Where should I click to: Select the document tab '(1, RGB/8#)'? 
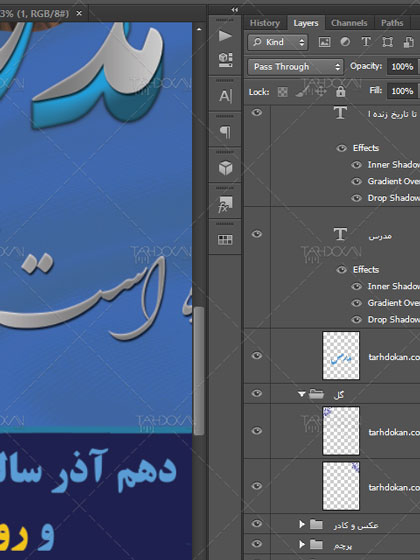[x=35, y=14]
